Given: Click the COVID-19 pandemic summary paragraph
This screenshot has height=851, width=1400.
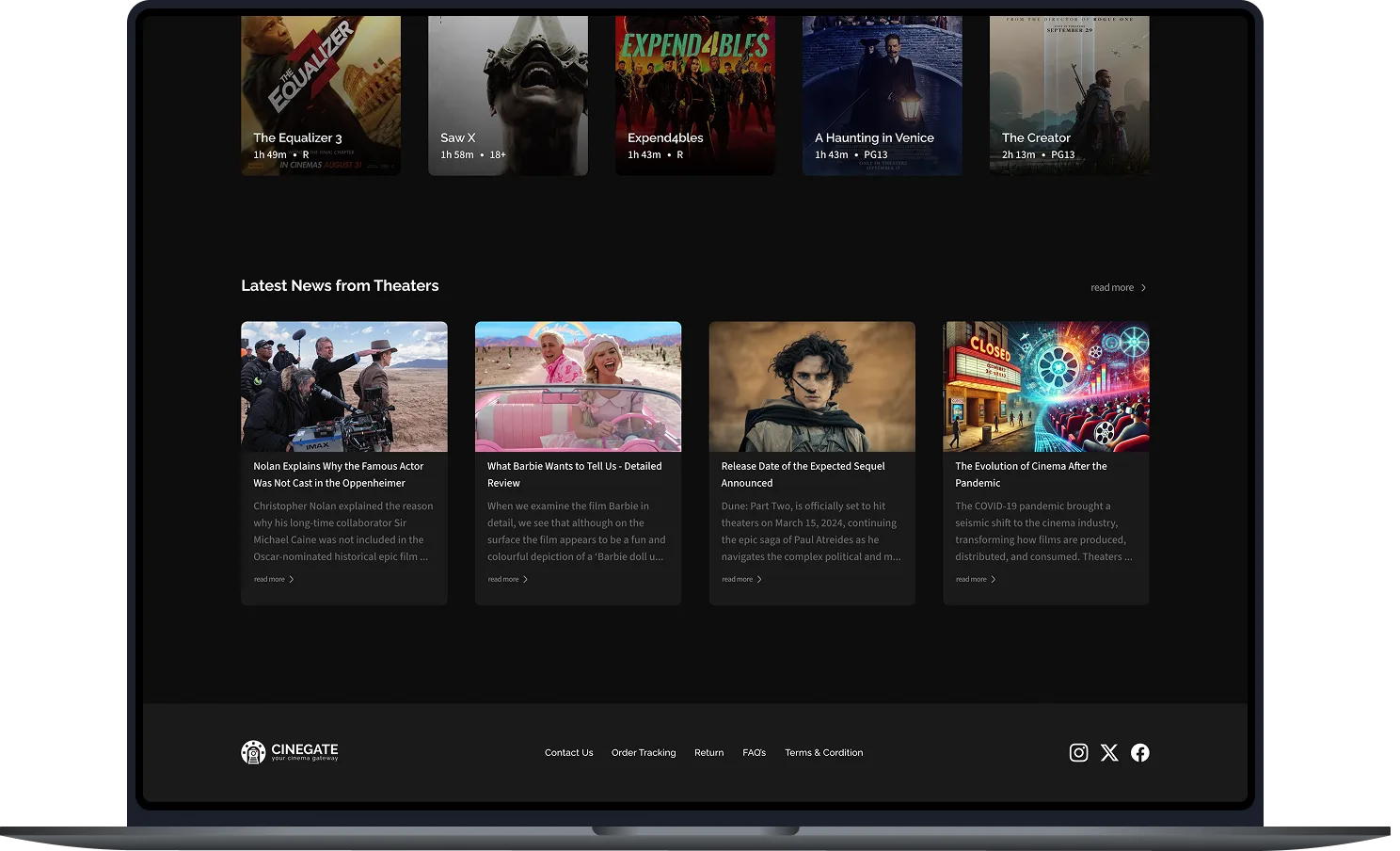Looking at the screenshot, I should pyautogui.click(x=1043, y=531).
